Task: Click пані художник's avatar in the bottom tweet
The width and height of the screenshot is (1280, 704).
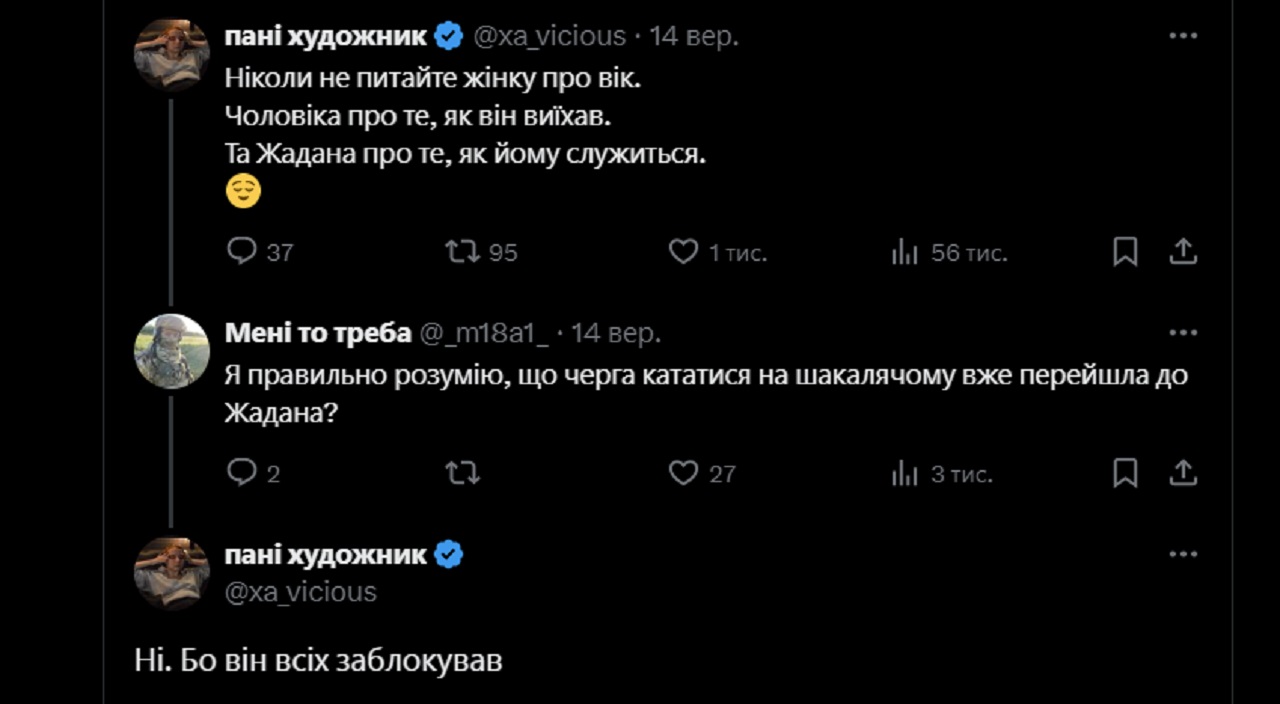Action: pyautogui.click(x=171, y=572)
